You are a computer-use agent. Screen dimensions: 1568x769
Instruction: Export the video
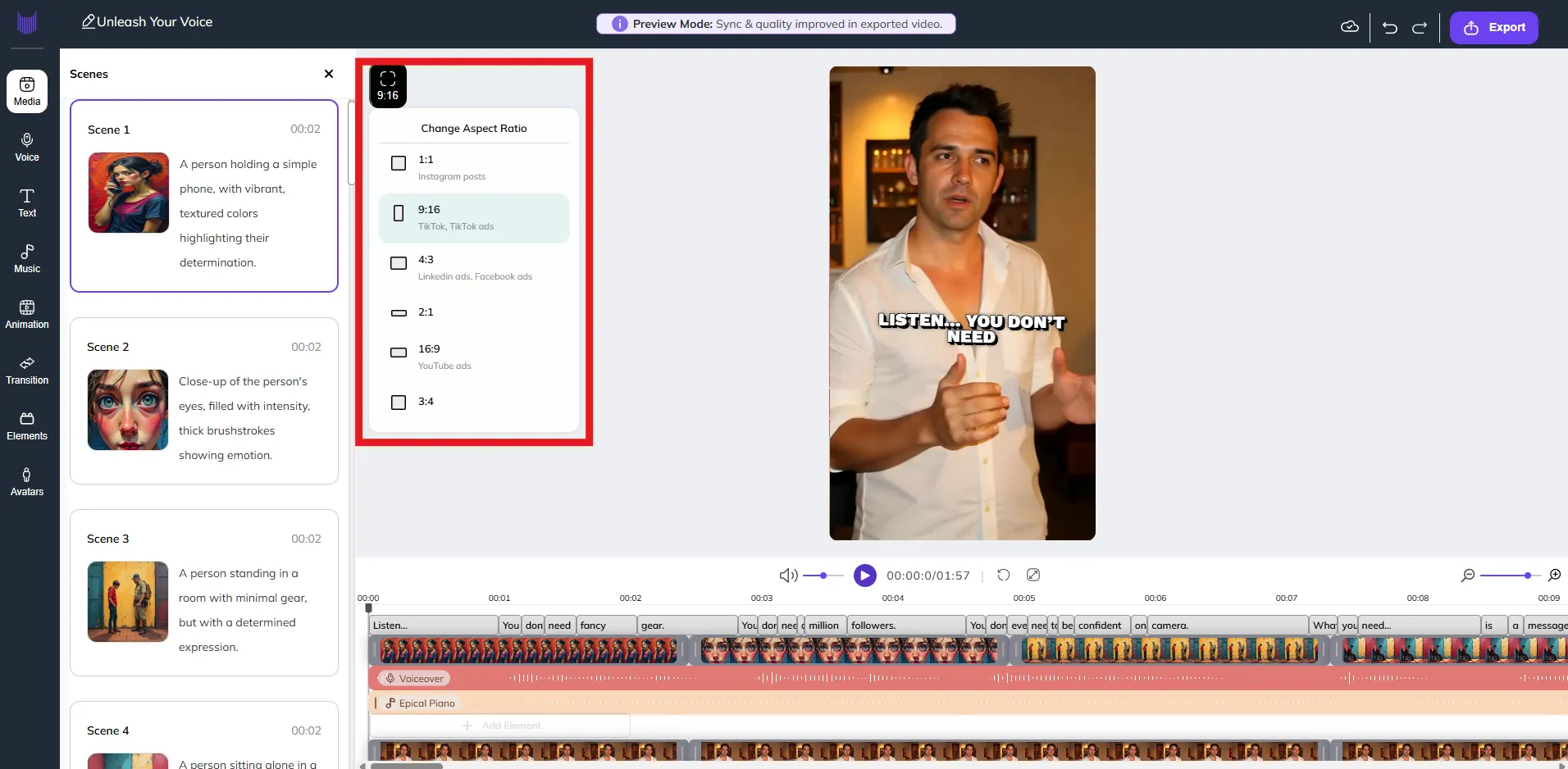click(1493, 27)
